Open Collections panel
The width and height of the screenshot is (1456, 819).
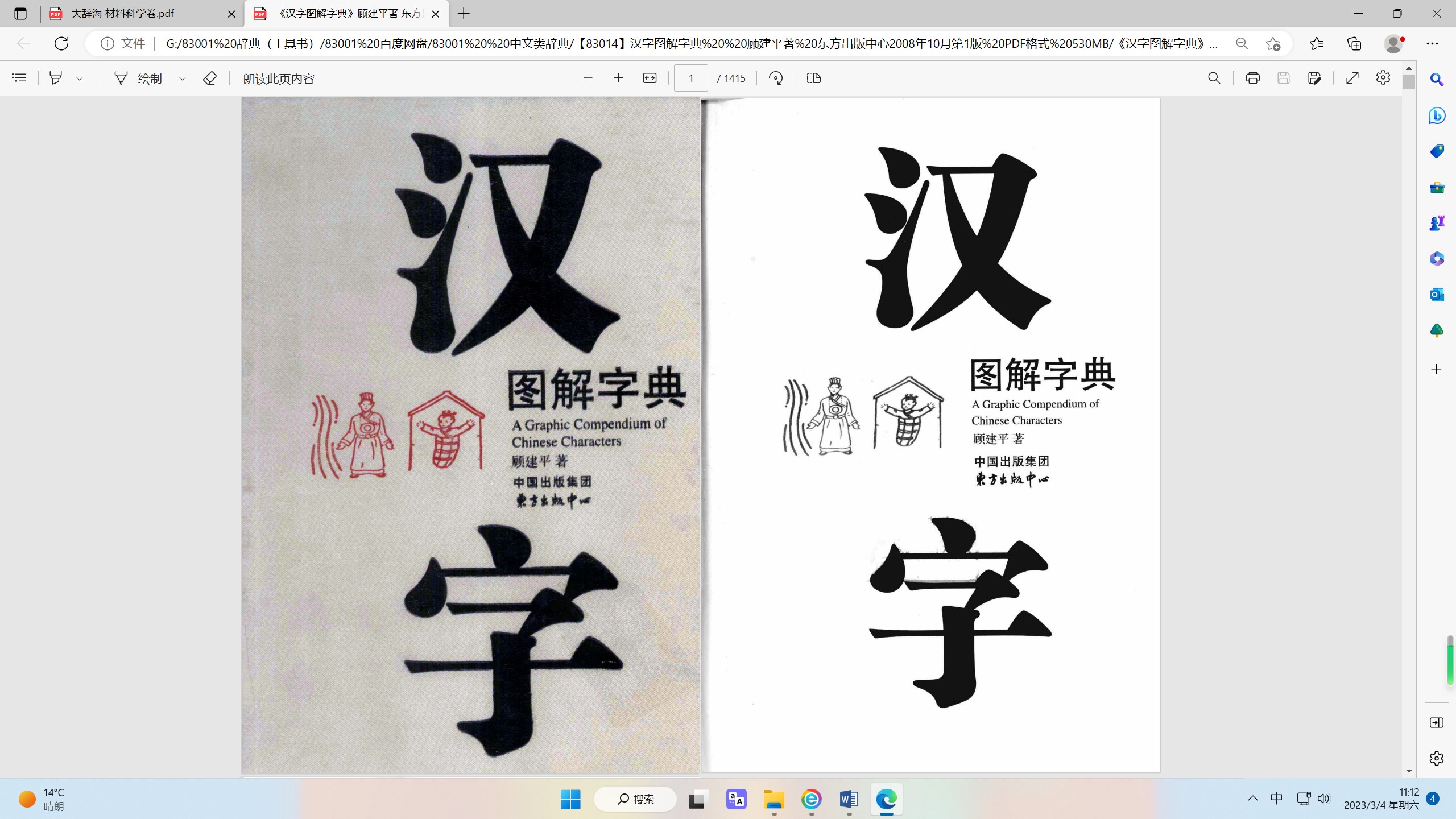tap(1355, 44)
